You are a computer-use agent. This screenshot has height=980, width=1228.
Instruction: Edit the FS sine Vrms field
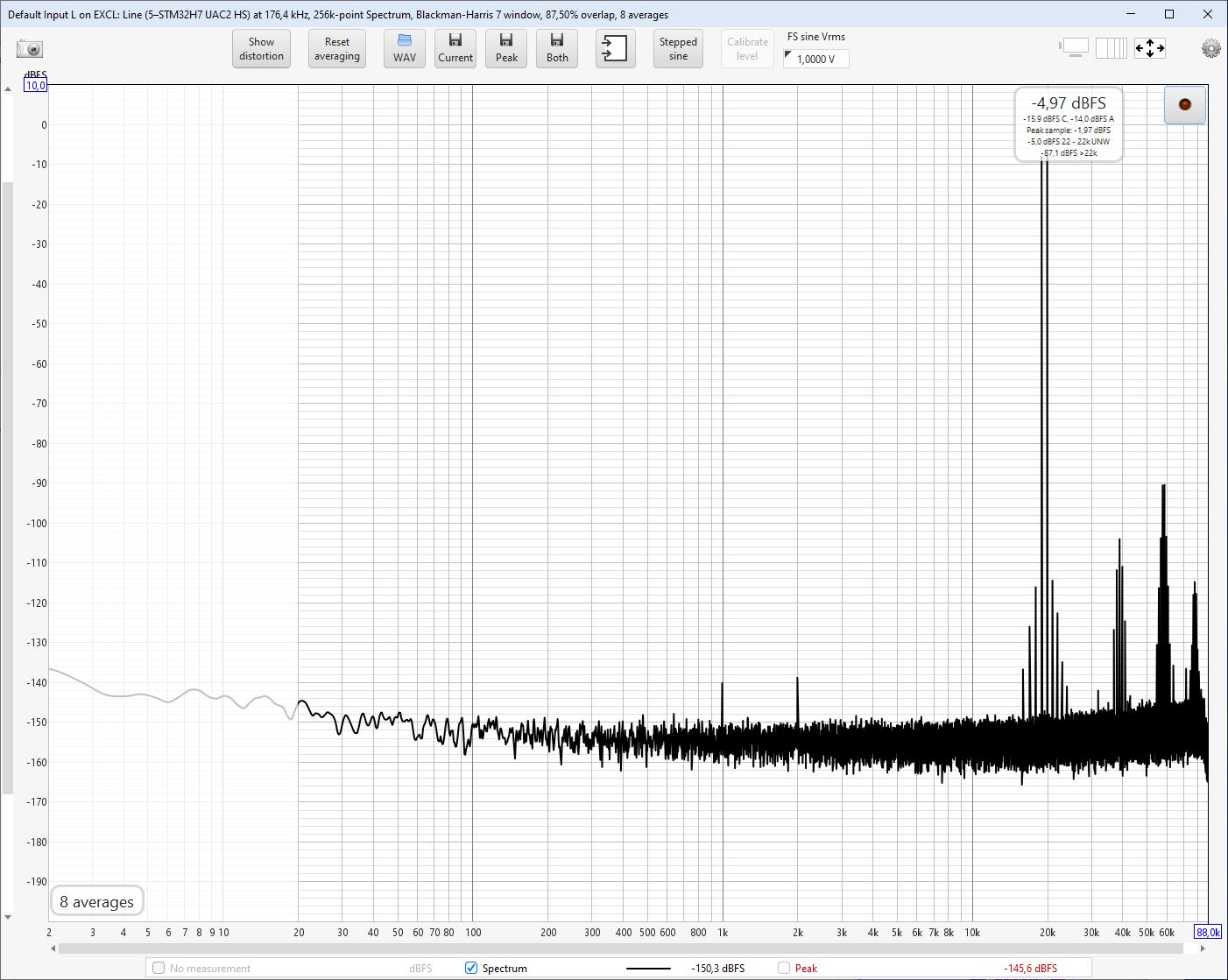816,59
